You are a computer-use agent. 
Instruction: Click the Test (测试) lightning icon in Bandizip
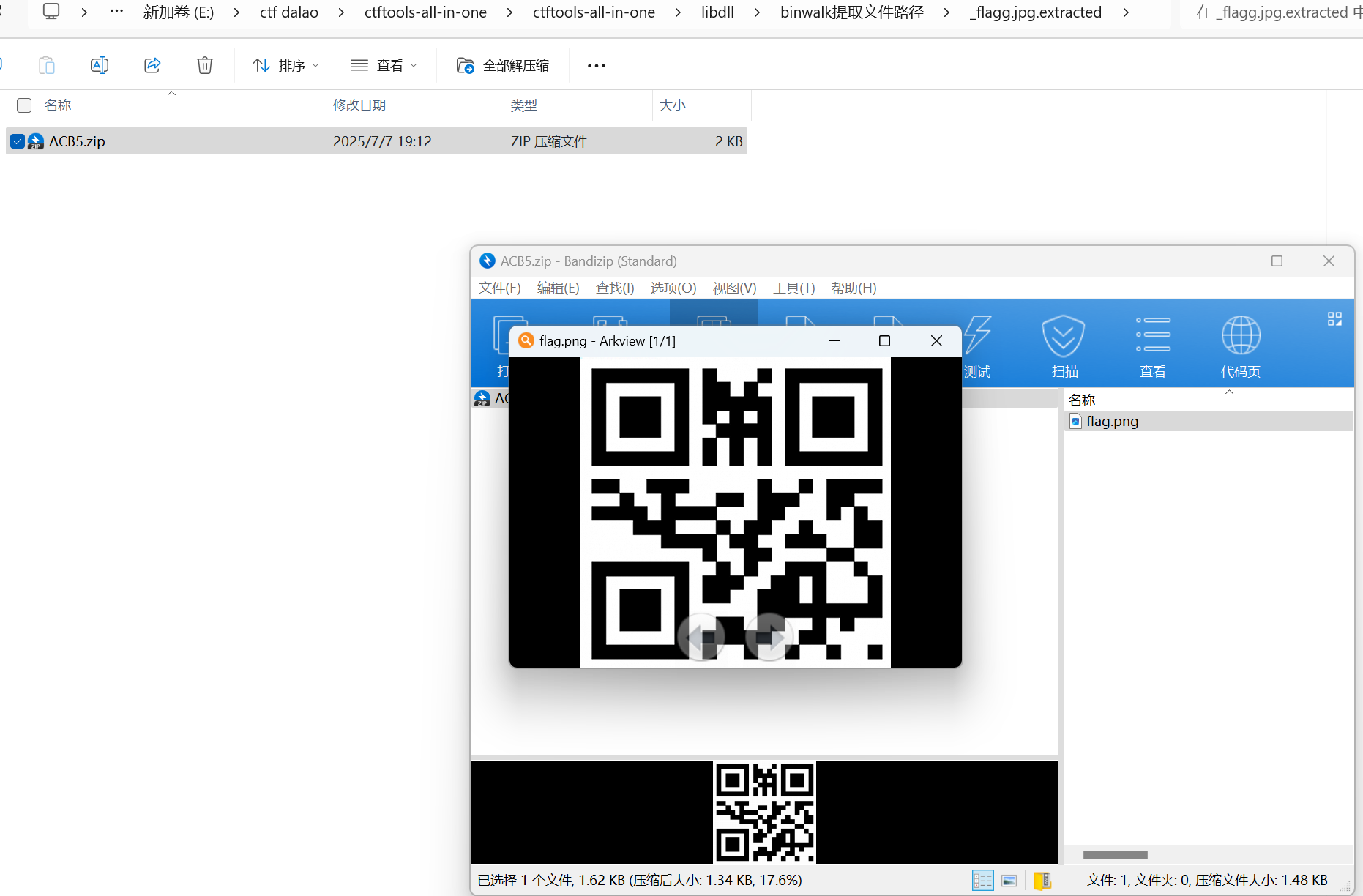(x=978, y=335)
